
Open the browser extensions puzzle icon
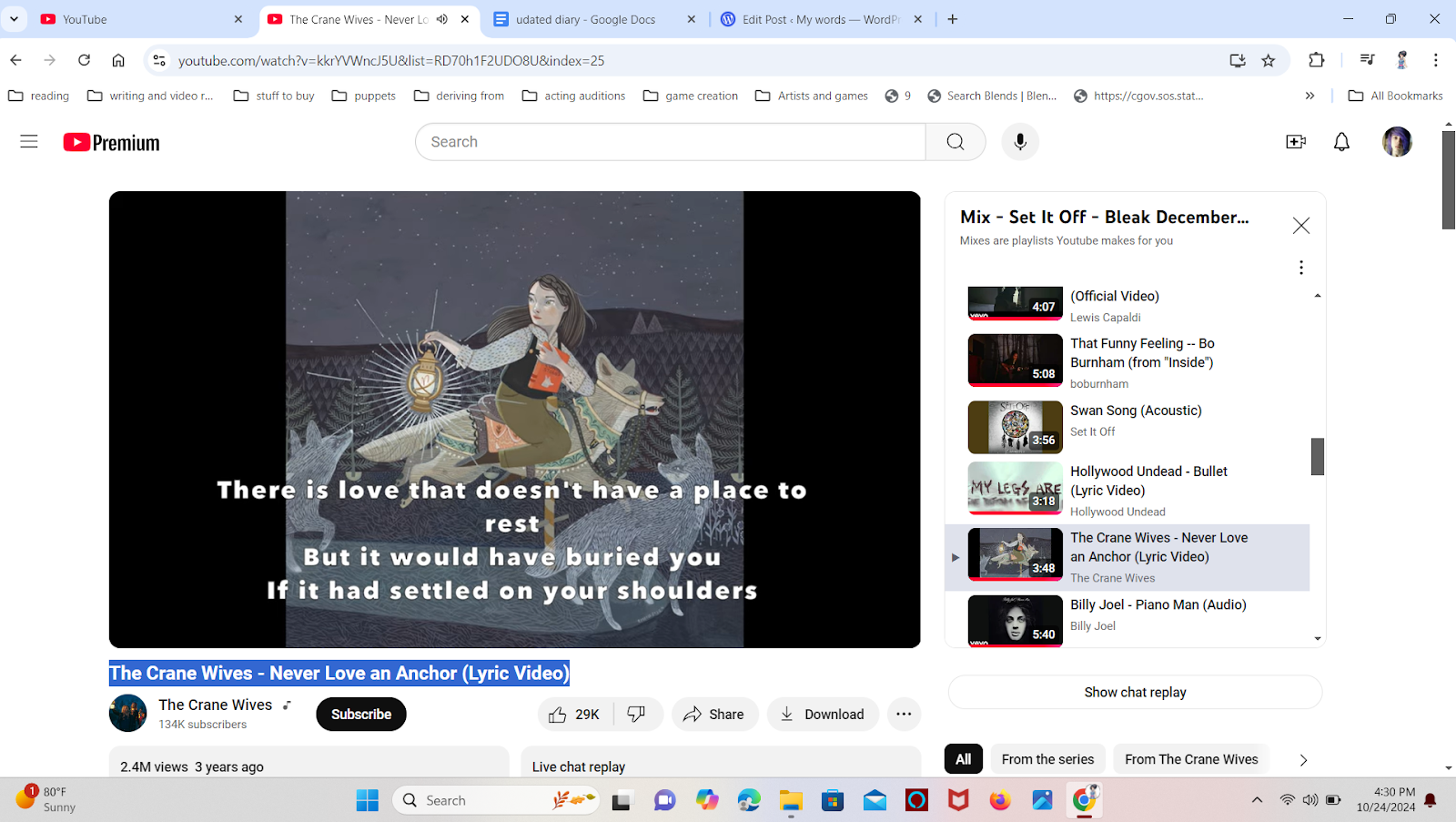(x=1317, y=60)
